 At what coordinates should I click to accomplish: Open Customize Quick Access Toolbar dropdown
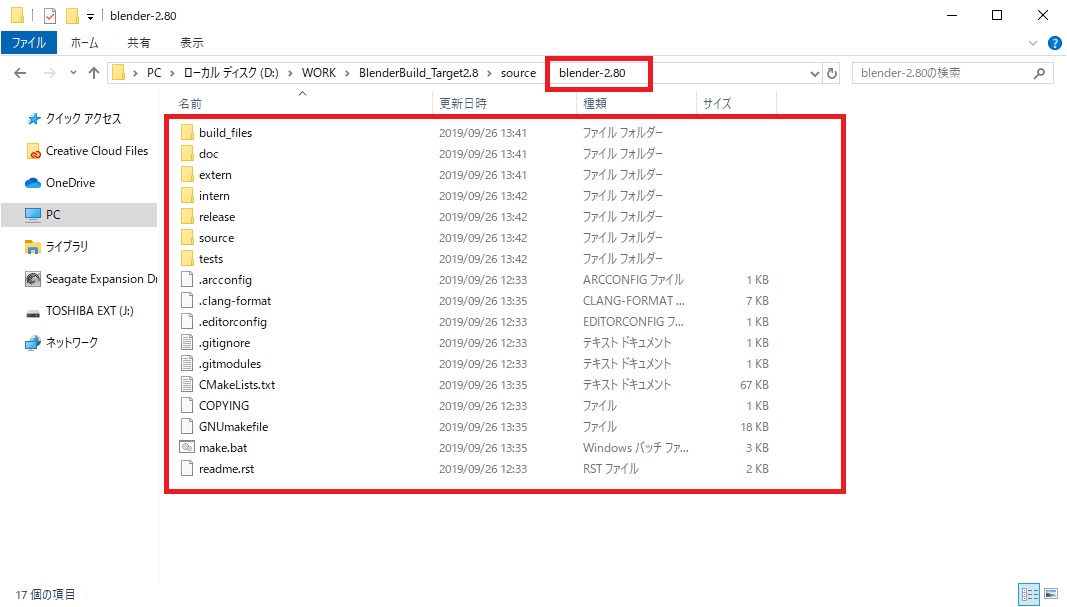click(x=90, y=16)
